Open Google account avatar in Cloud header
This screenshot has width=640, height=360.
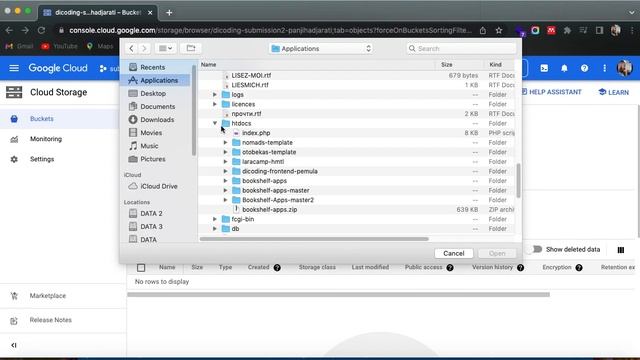624,68
